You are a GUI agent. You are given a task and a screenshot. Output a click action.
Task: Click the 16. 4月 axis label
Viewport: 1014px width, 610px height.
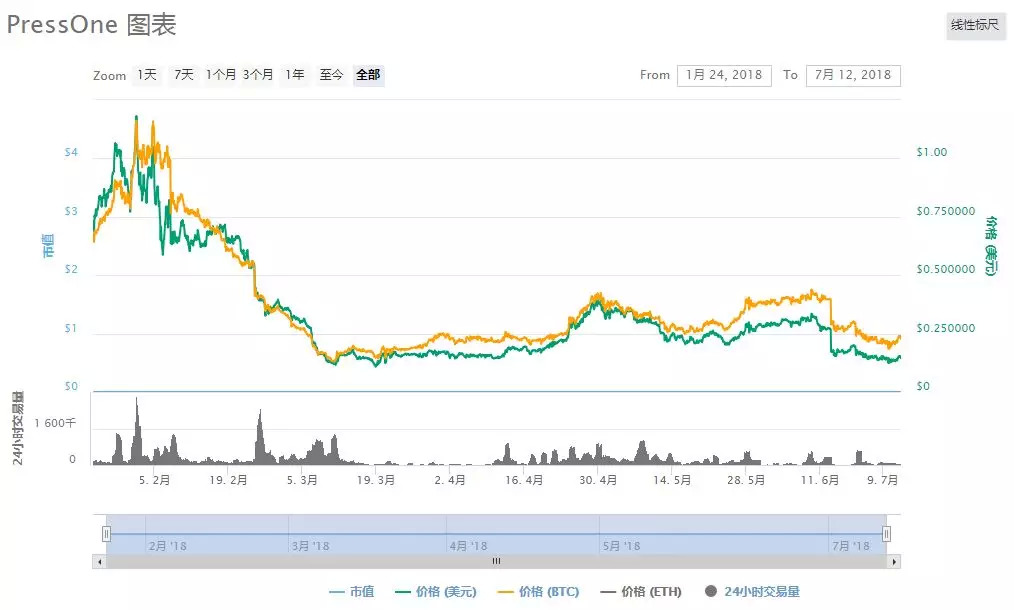click(x=524, y=480)
